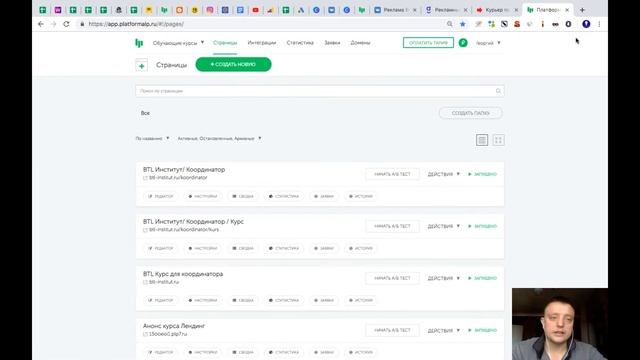Toggle Запущено status of BTL Институт/ Координатор / Курс
This screenshot has height=360, width=640.
coord(482,226)
